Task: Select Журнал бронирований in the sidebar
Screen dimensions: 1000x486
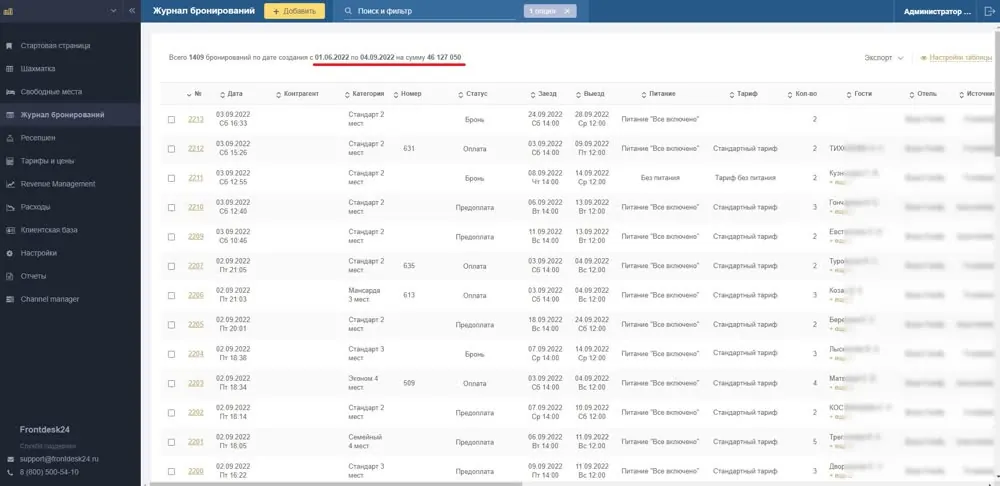Action: pyautogui.click(x=62, y=115)
